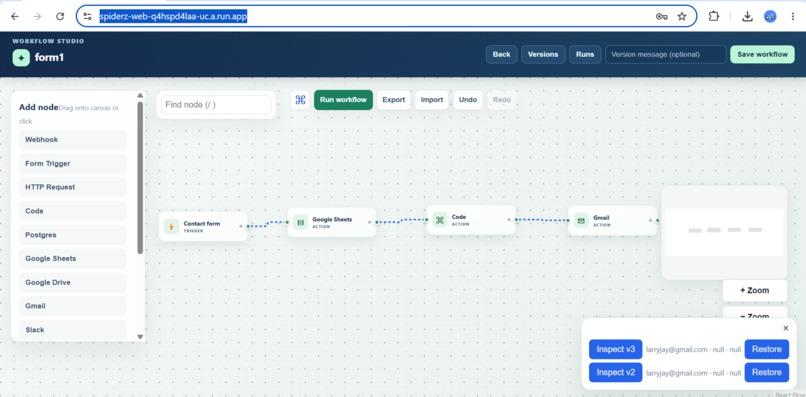Restore version v3
The height and width of the screenshot is (397, 806).
766,349
